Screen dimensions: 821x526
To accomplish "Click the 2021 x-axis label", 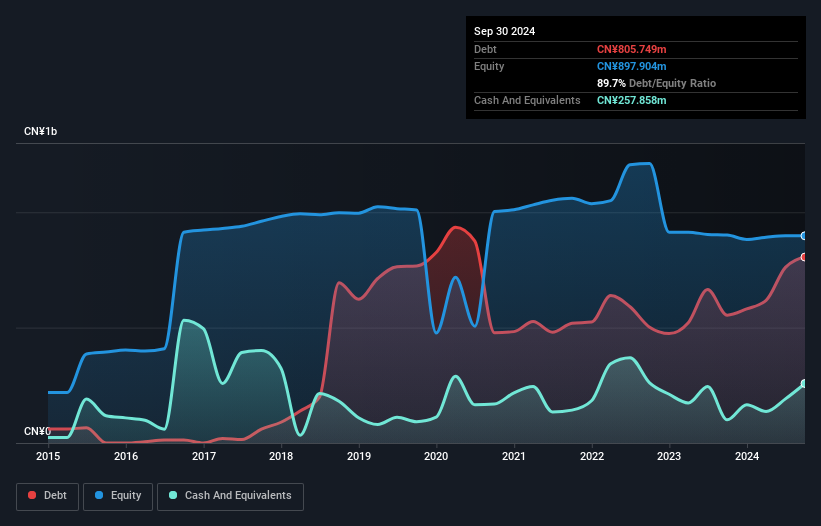I will pos(514,456).
